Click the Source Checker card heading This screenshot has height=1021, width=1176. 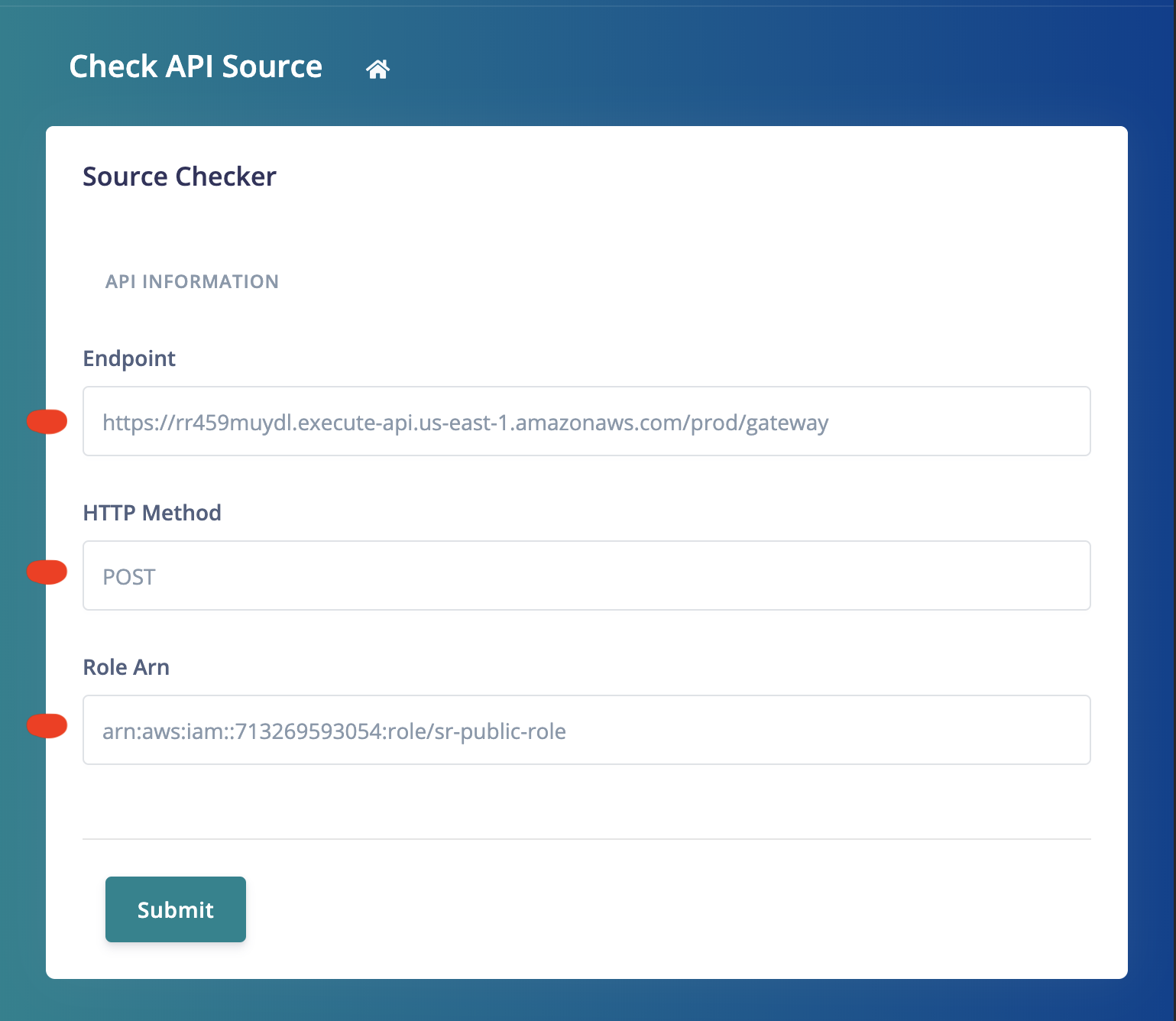(179, 177)
